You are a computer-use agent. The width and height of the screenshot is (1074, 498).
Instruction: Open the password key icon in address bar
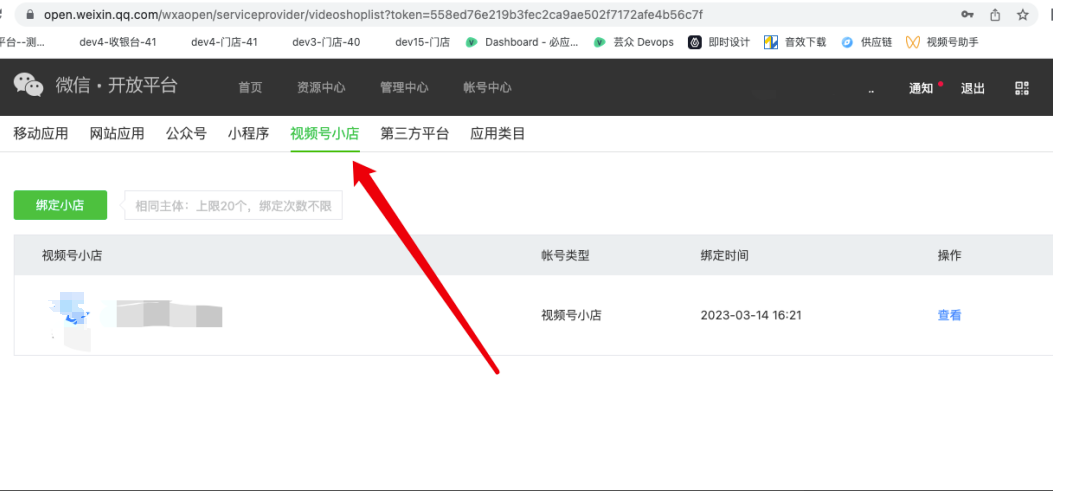click(x=967, y=14)
